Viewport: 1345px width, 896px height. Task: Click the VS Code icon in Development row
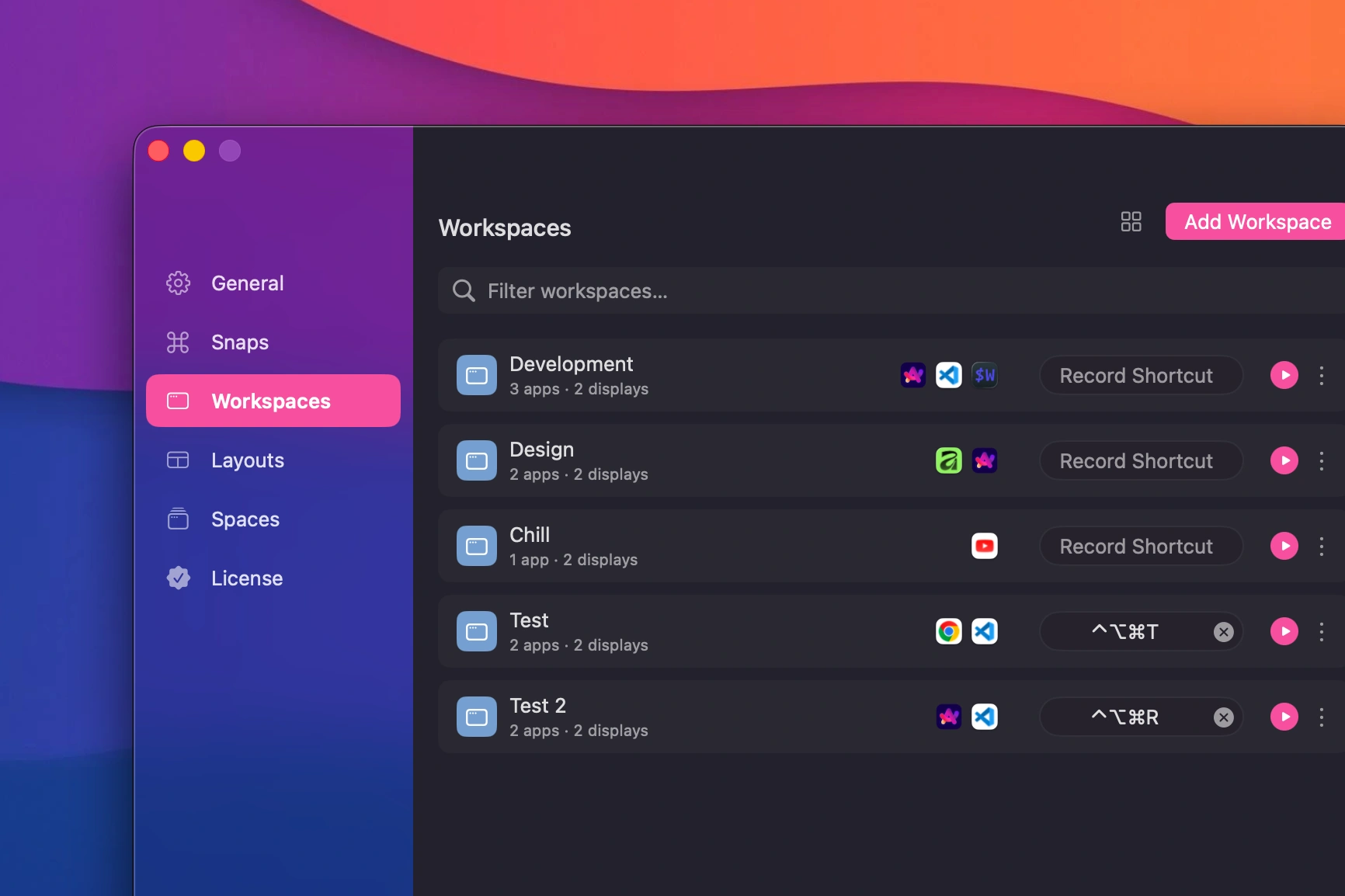949,376
